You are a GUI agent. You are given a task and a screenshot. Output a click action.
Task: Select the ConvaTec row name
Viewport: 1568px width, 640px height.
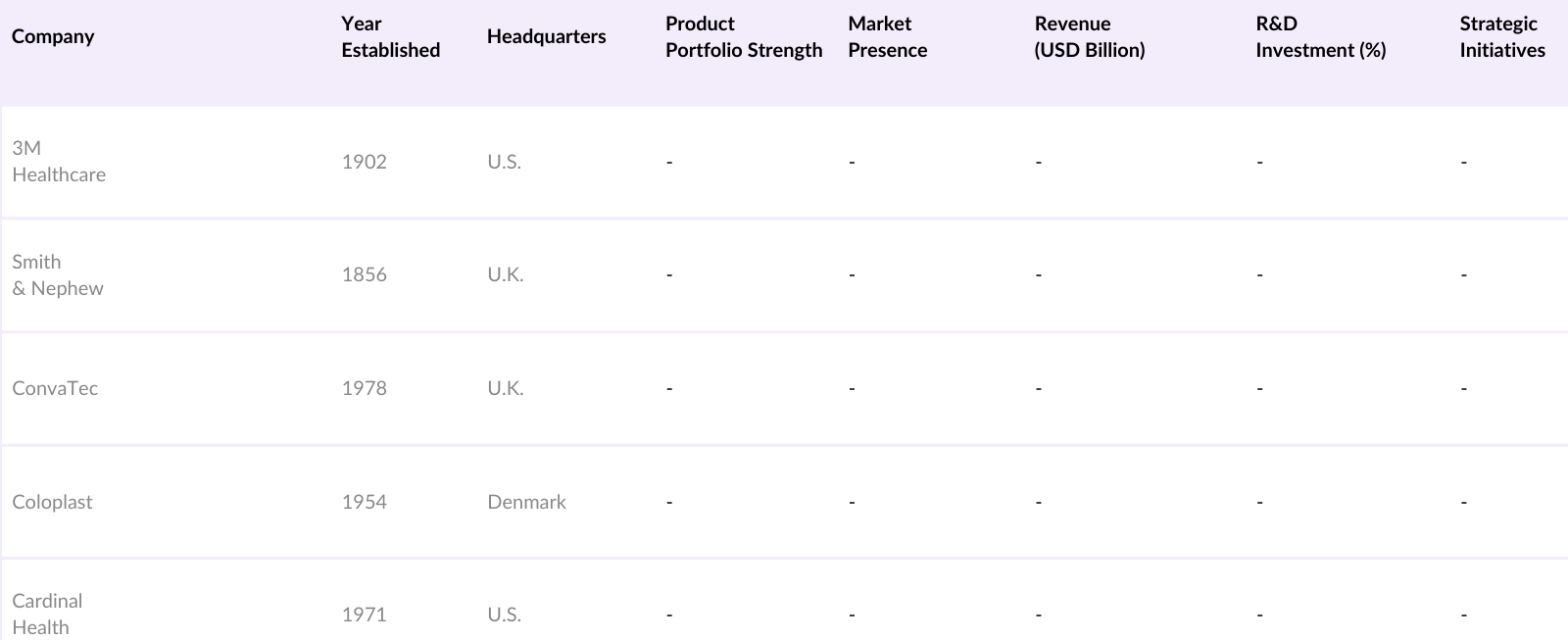point(55,388)
